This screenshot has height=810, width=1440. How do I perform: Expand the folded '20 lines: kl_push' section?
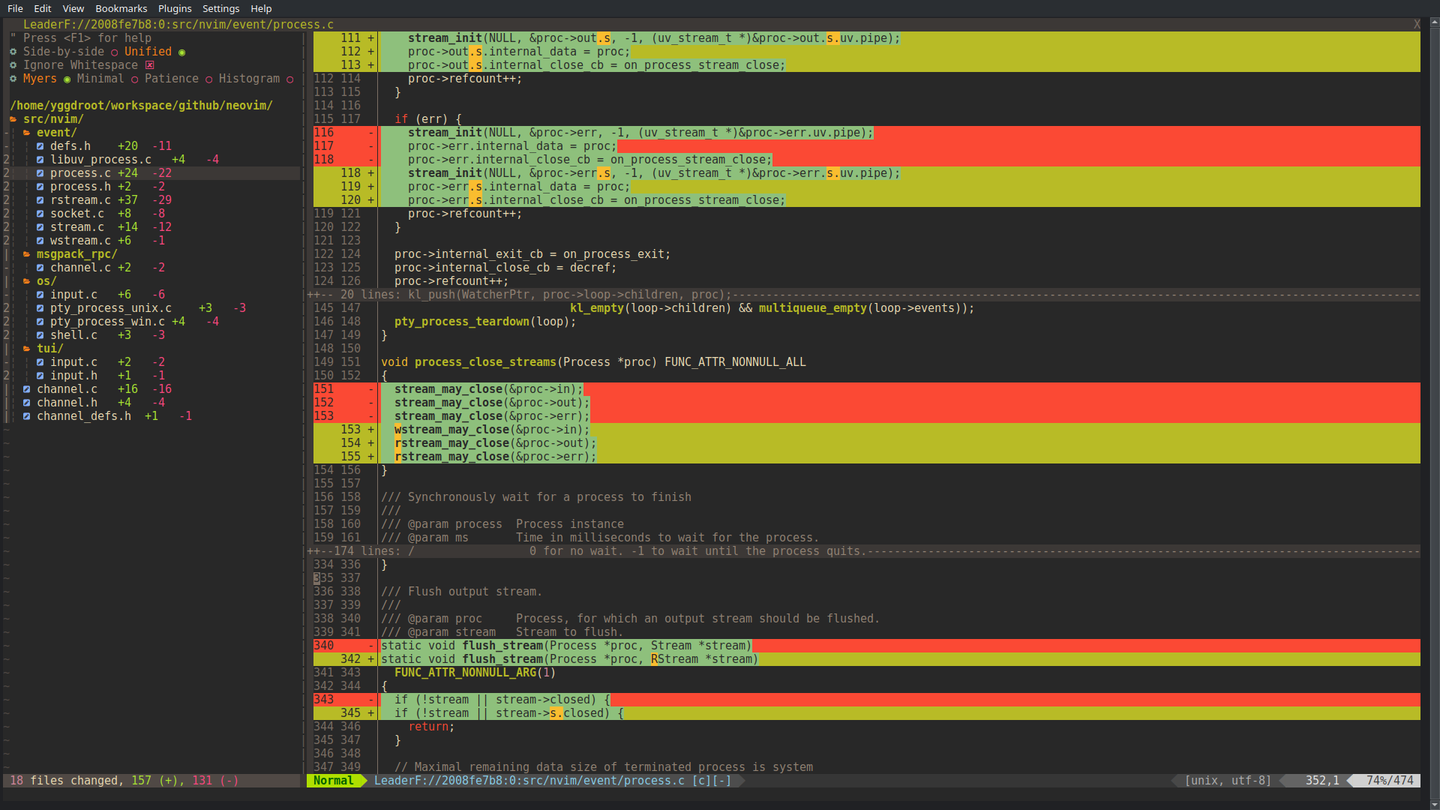click(x=864, y=295)
